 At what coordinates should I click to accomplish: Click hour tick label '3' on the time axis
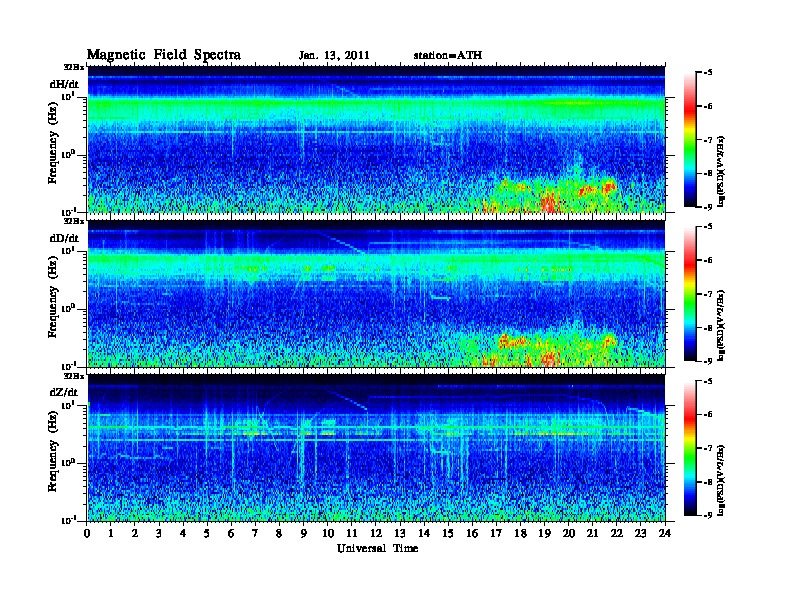click(x=159, y=533)
